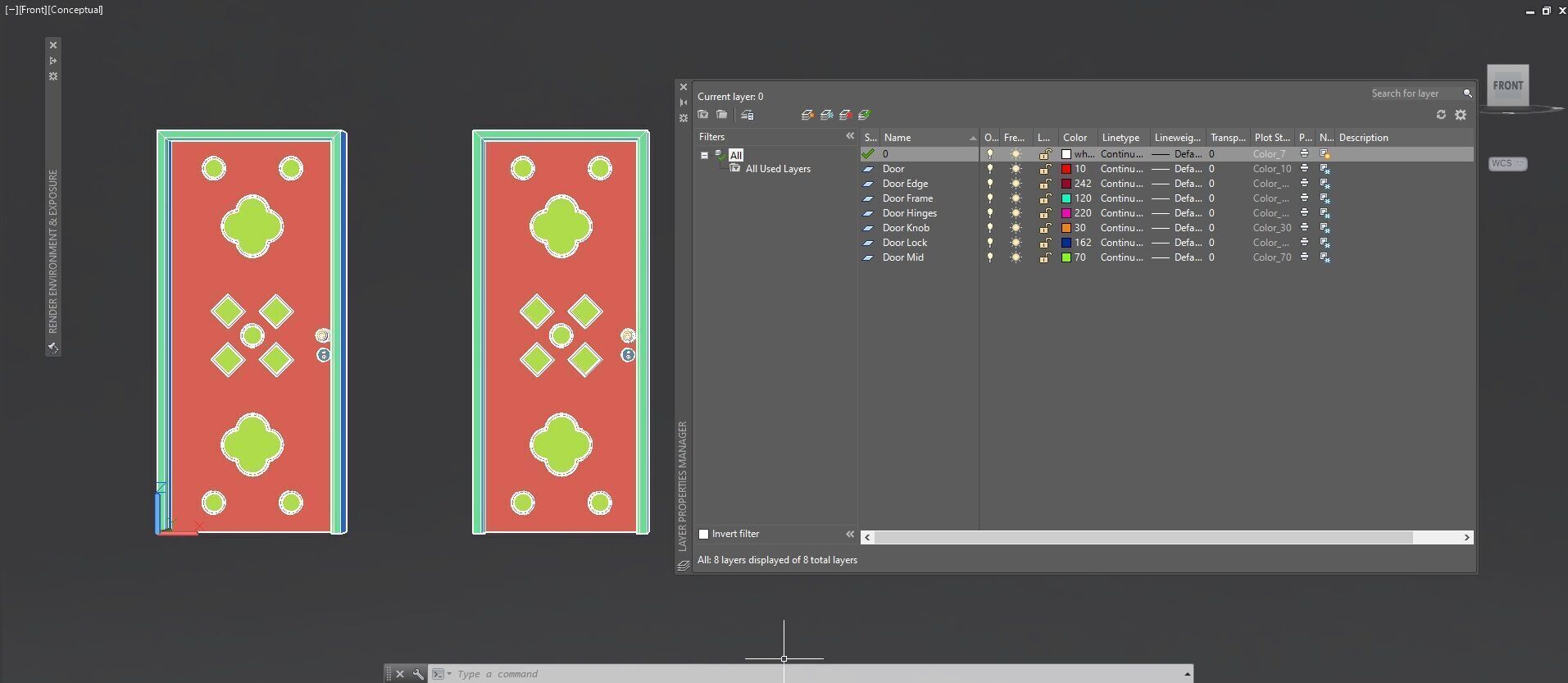Click the customize wrench icon in command line
Viewport: 1568px width, 683px height.
pyautogui.click(x=418, y=674)
